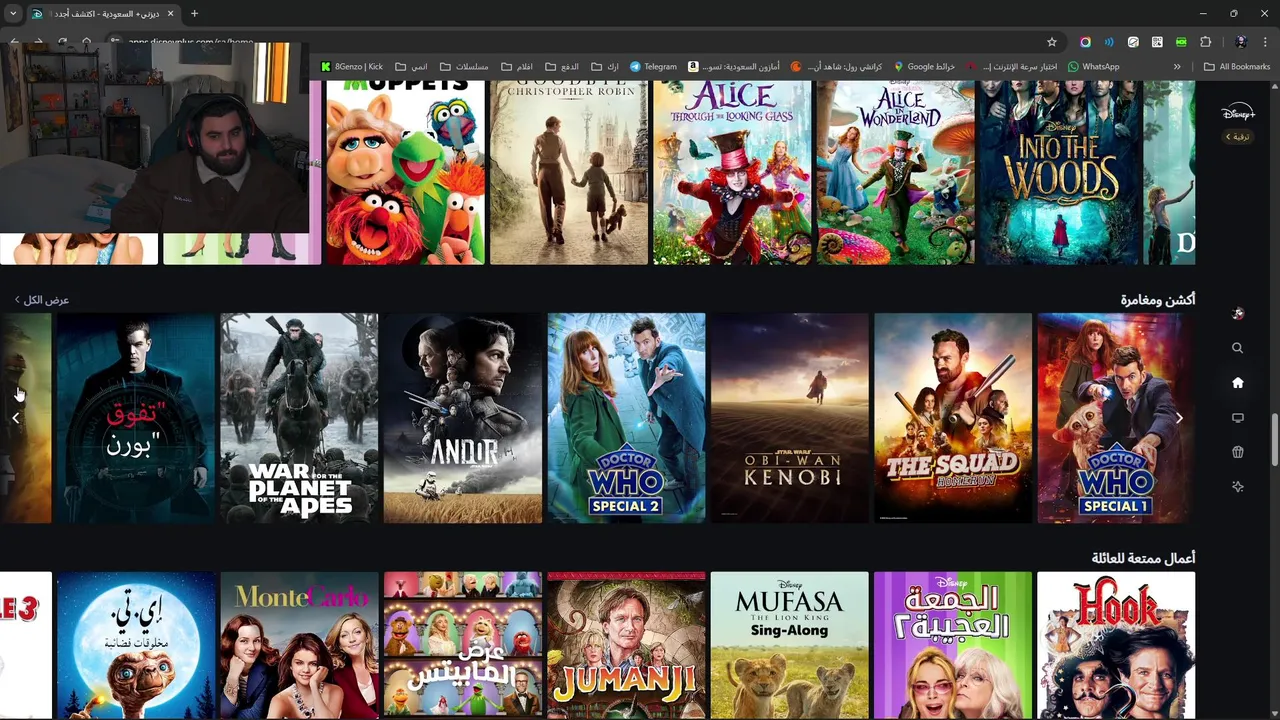Open the Monte Carlo poster
1280x720 pixels.
(x=299, y=645)
